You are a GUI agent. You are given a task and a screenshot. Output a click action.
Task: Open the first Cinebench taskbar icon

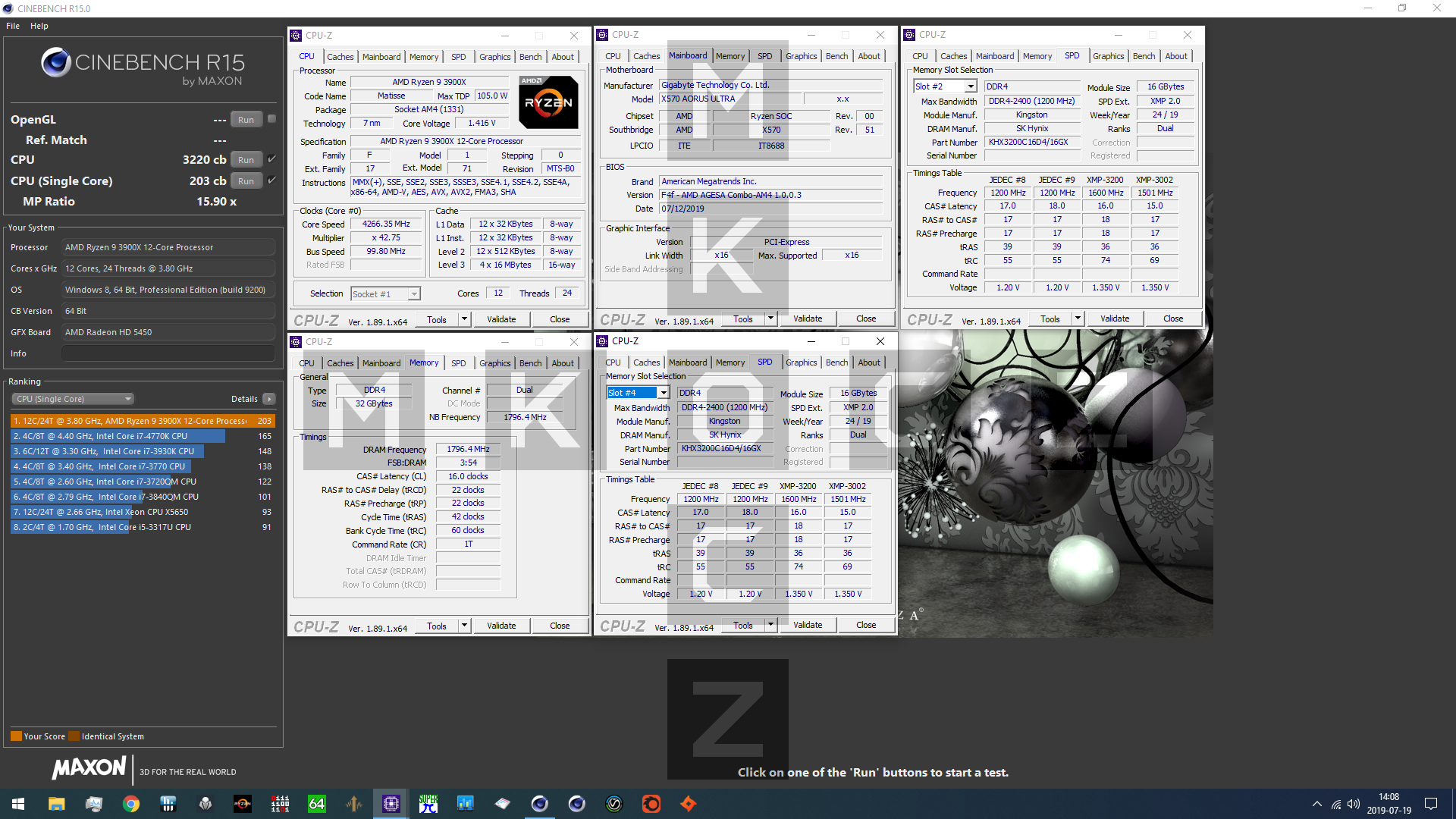coord(540,804)
